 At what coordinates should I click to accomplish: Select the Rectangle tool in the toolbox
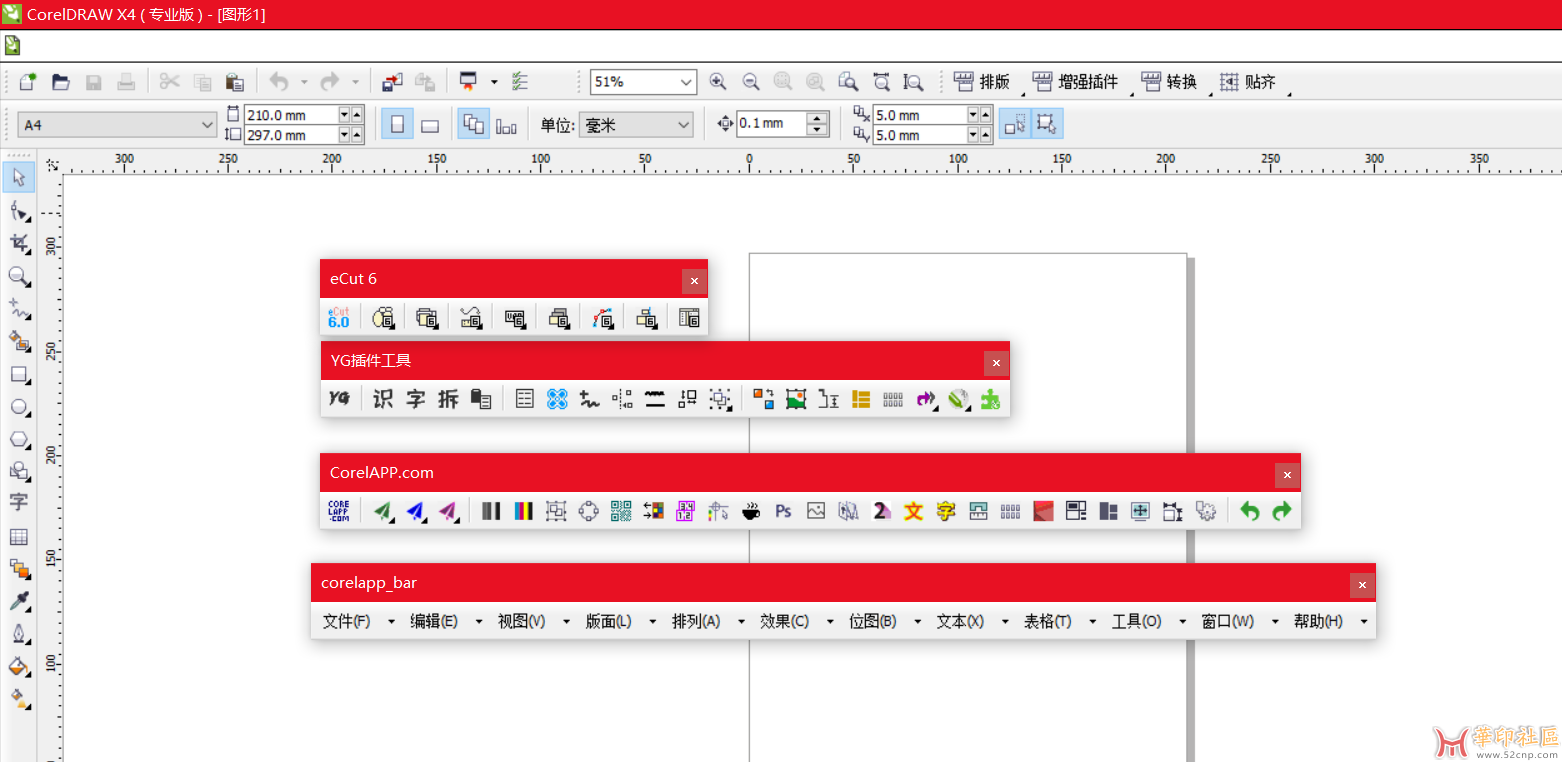(x=19, y=375)
